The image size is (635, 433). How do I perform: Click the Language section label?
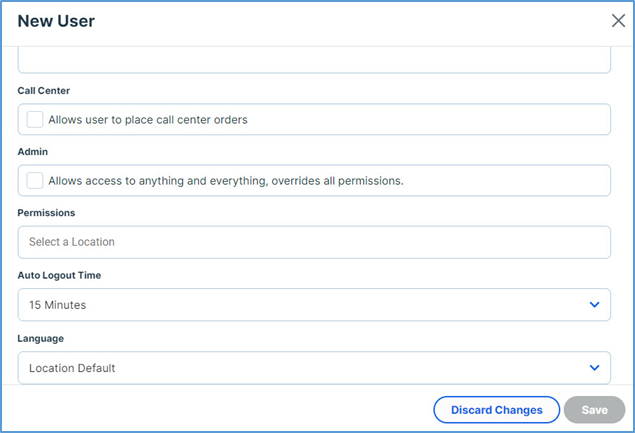(42, 338)
